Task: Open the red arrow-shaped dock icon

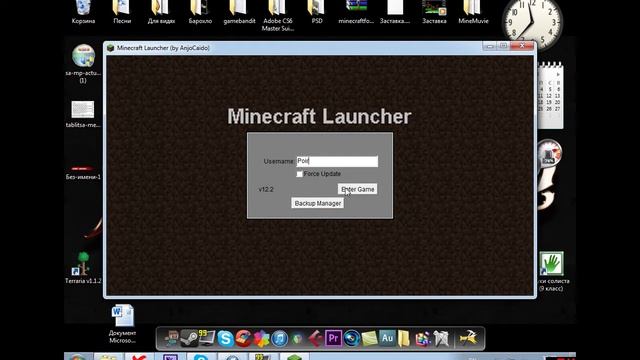Action: point(315,339)
